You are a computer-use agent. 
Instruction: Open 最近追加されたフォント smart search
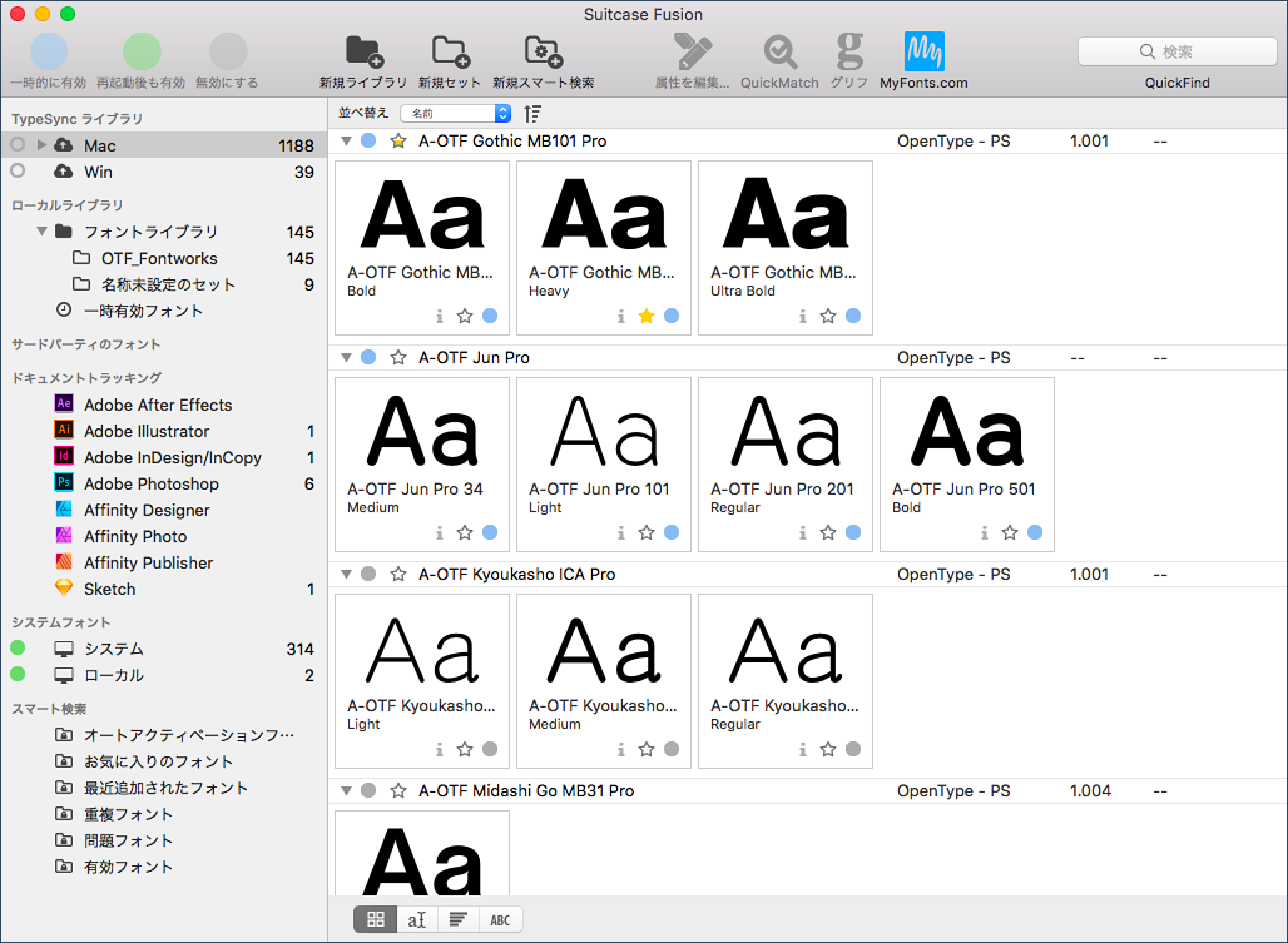click(163, 788)
